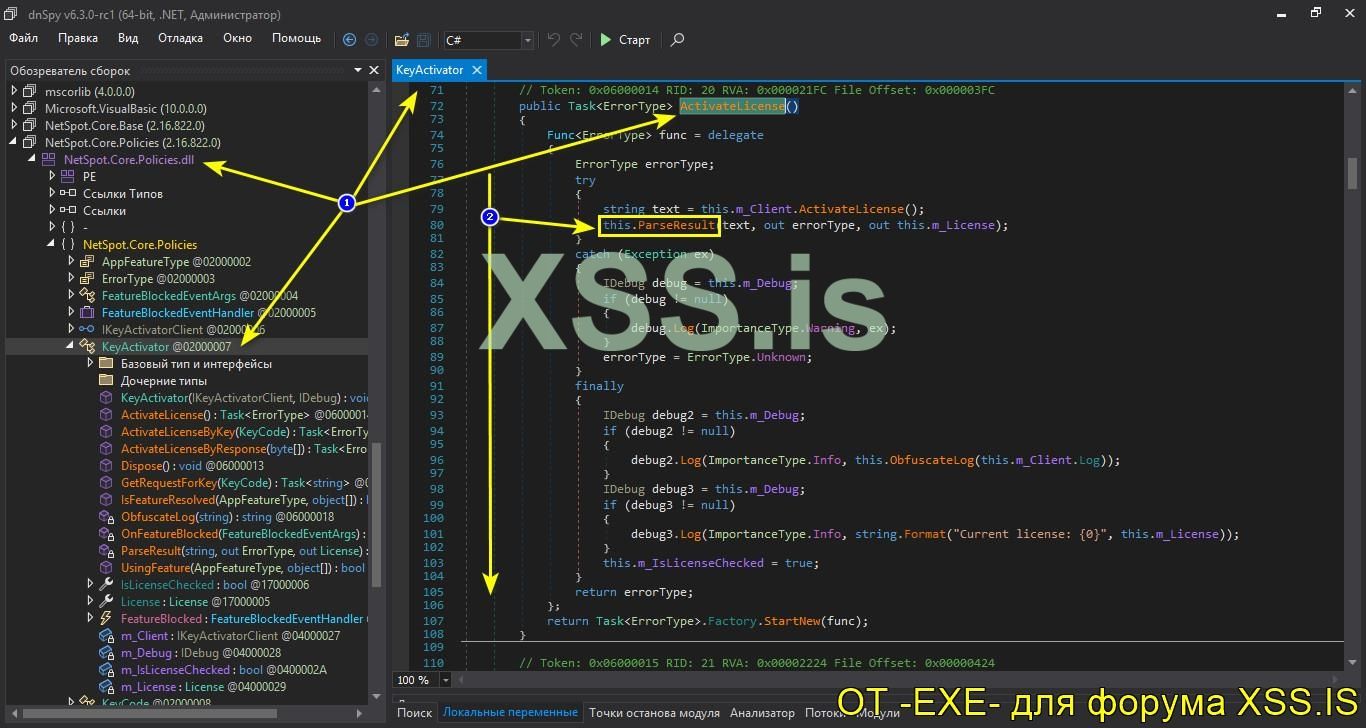Click the Redo toolbar icon

click(576, 40)
